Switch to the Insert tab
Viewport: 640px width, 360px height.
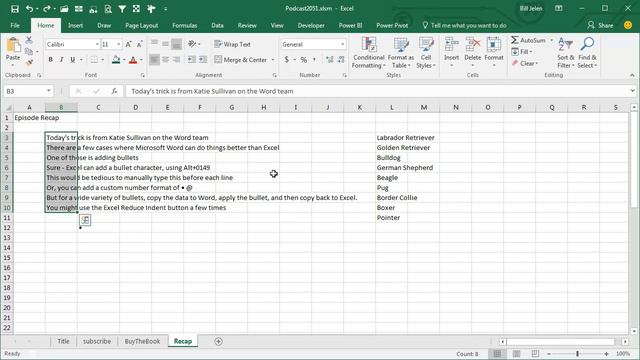[75, 25]
